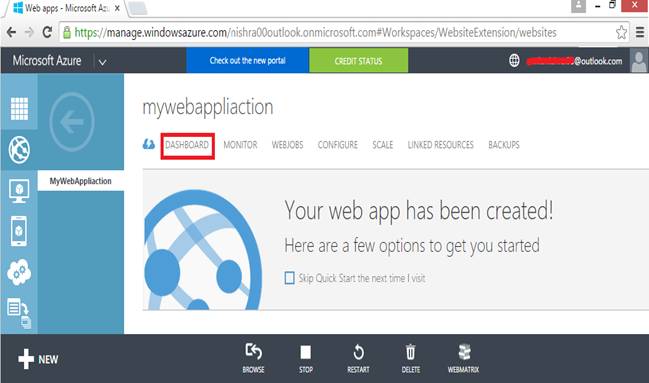Stop the web app
Screen dimensions: 649x383
click(306, 358)
